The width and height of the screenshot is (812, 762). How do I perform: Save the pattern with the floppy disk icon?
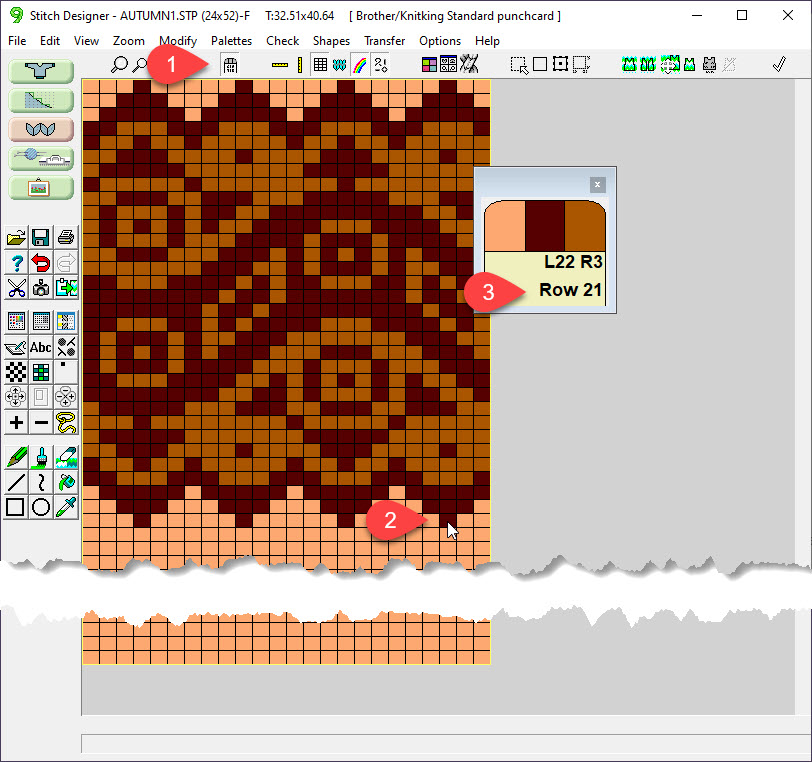(x=41, y=238)
